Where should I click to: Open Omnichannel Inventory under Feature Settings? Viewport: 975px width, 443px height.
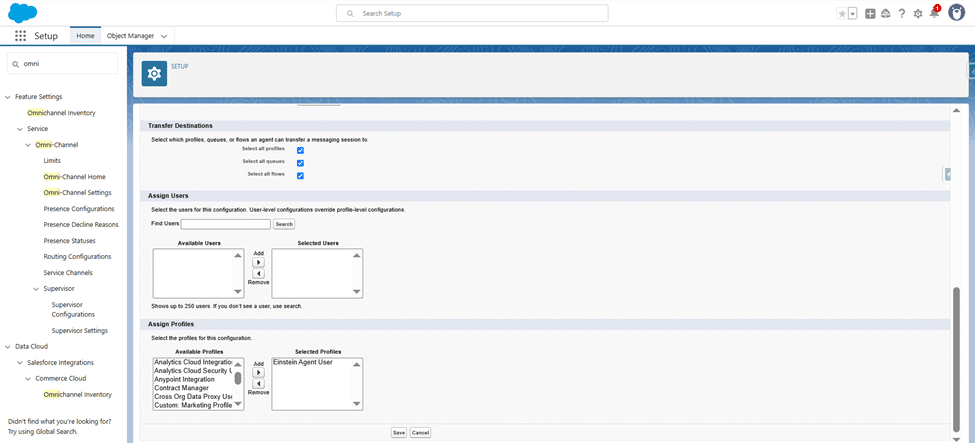[62, 113]
